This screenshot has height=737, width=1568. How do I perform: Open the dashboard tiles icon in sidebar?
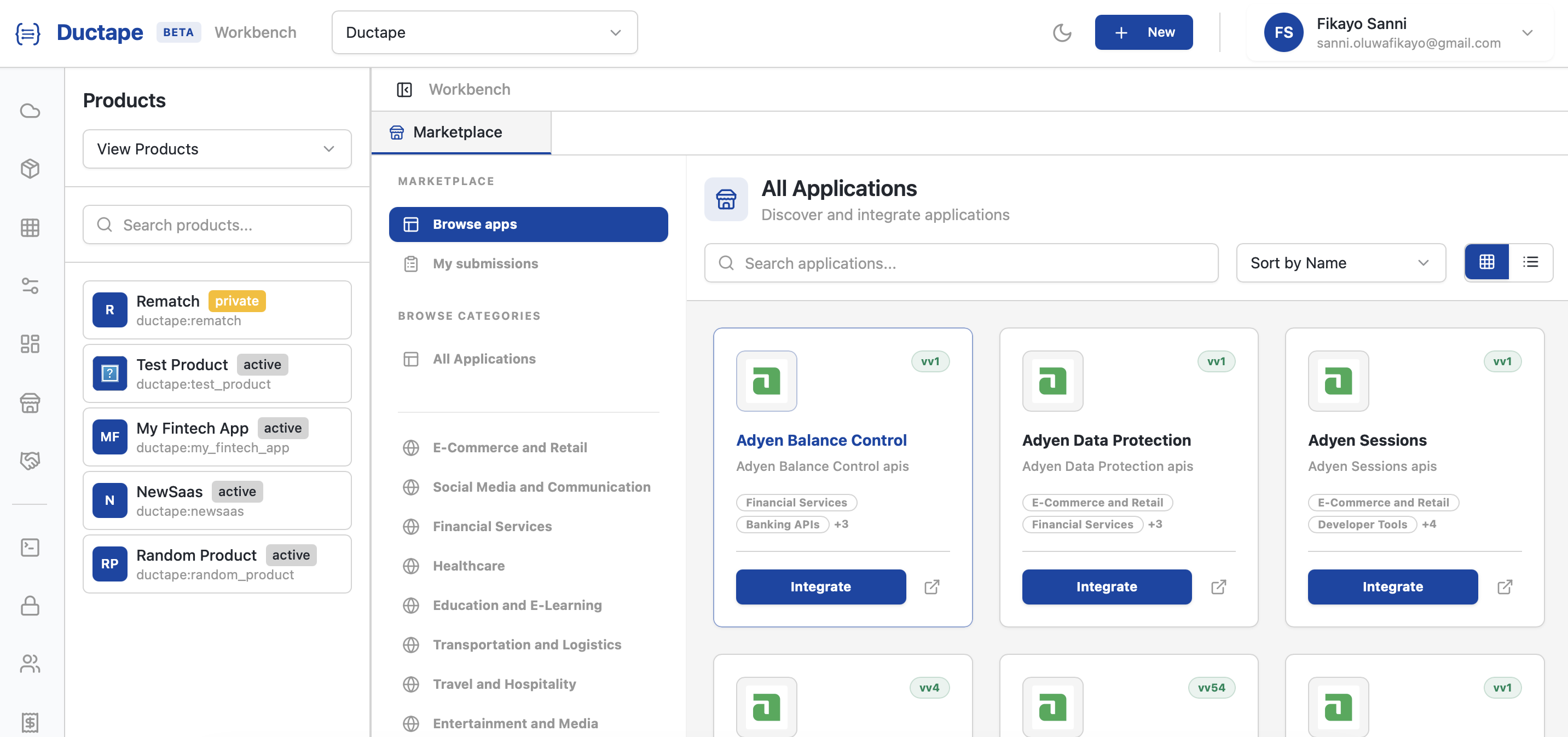coord(30,344)
